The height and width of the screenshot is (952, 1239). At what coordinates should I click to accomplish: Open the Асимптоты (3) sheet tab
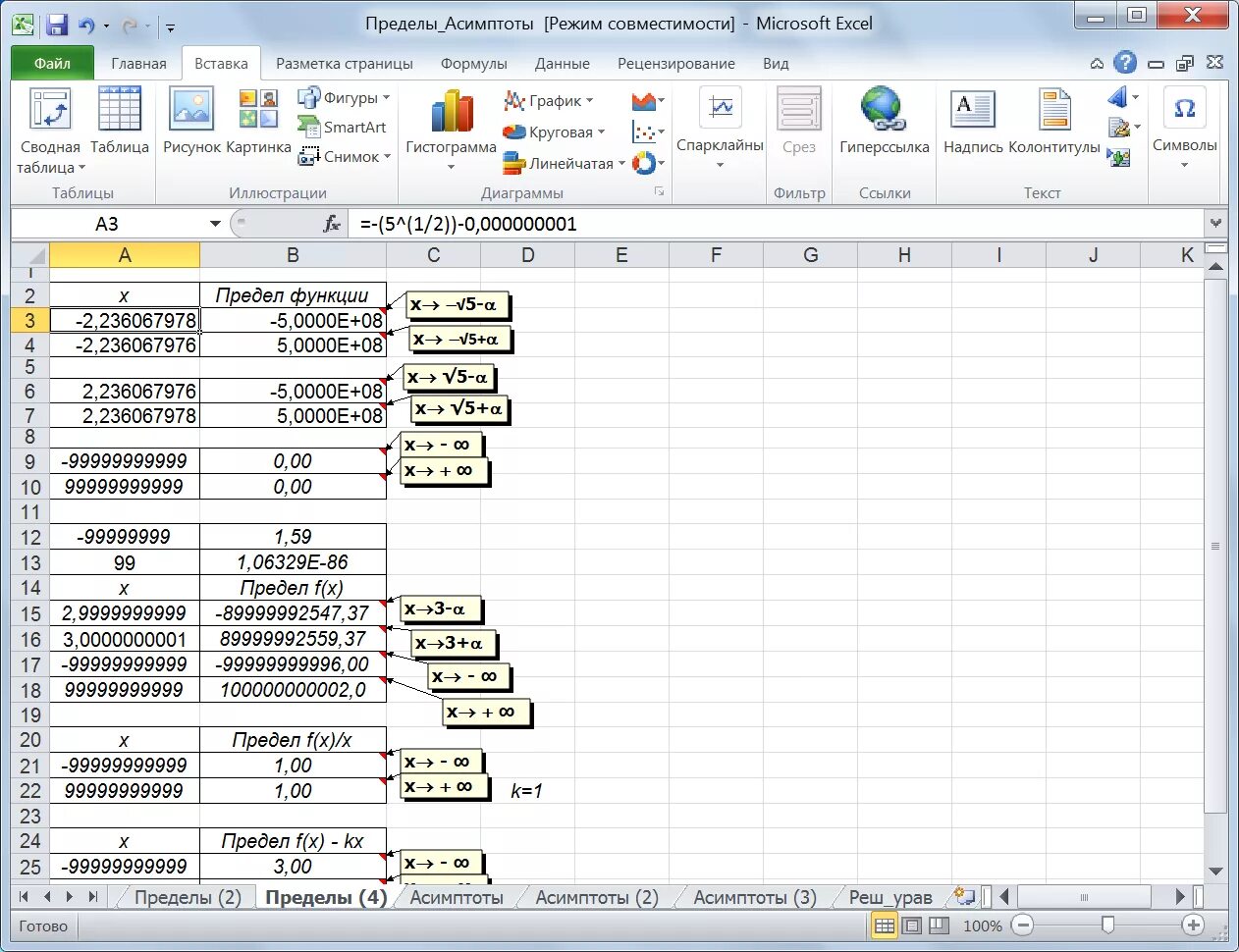755,897
